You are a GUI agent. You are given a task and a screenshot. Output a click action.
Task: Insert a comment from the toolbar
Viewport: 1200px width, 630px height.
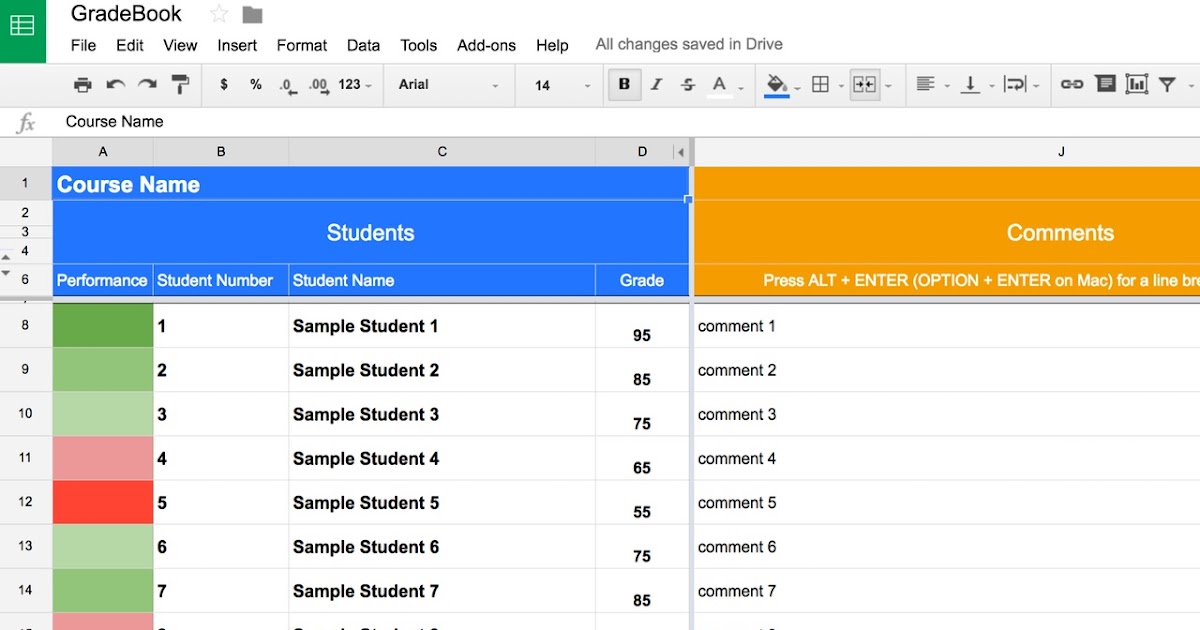(1105, 85)
